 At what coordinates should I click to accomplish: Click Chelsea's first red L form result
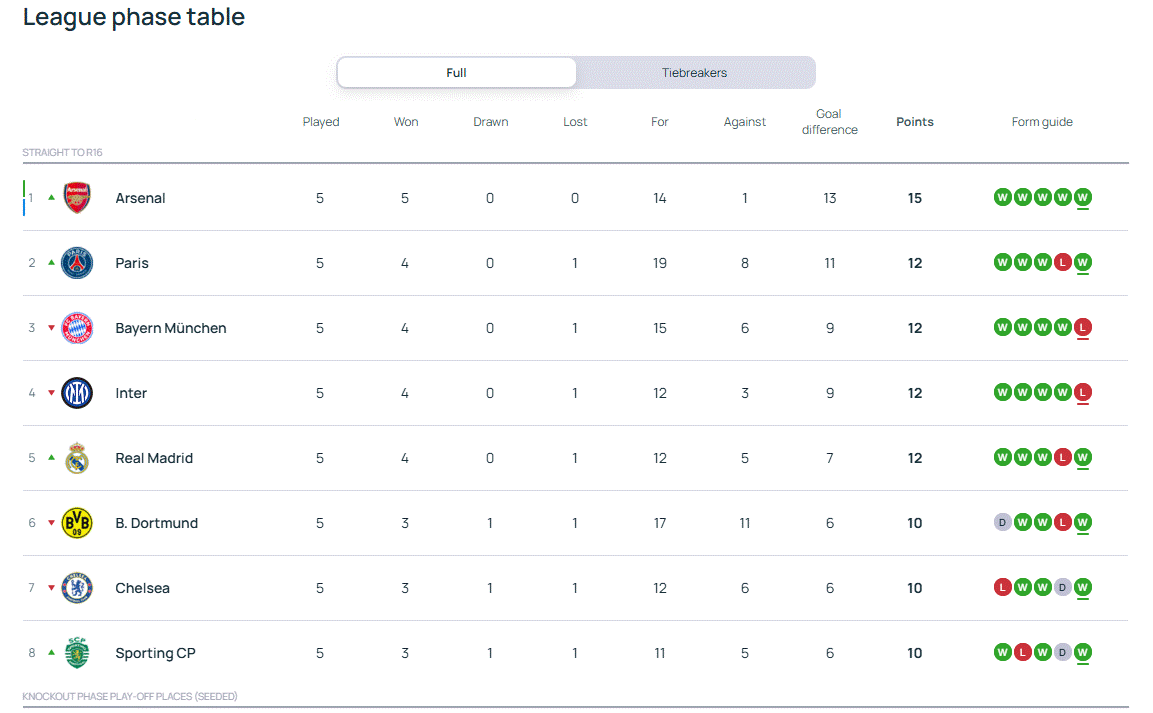(1002, 587)
